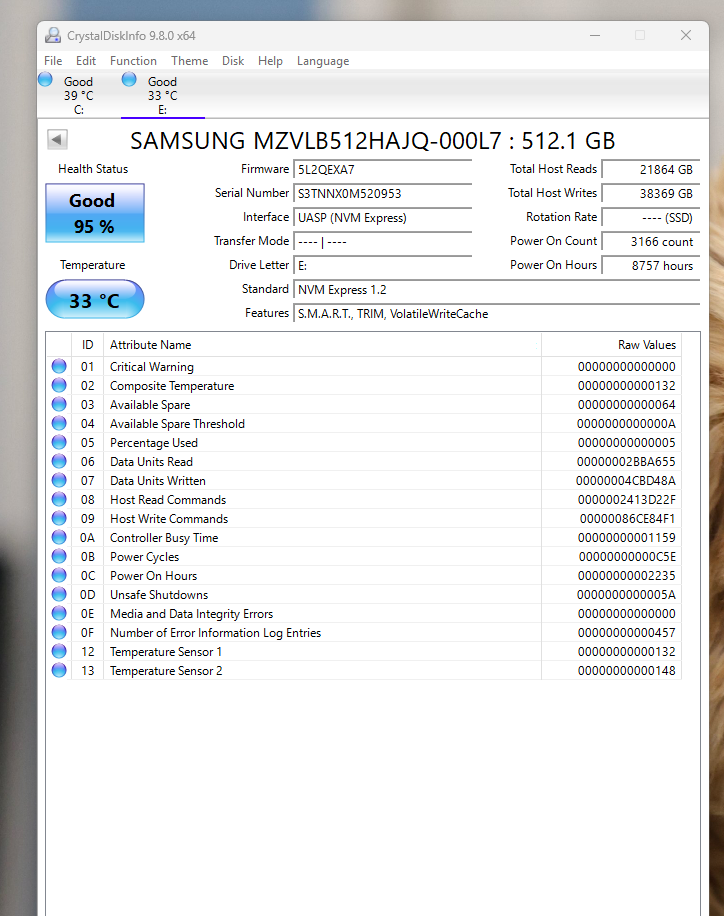Click status orb for Host Write Commands
724x916 pixels.
tap(59, 518)
